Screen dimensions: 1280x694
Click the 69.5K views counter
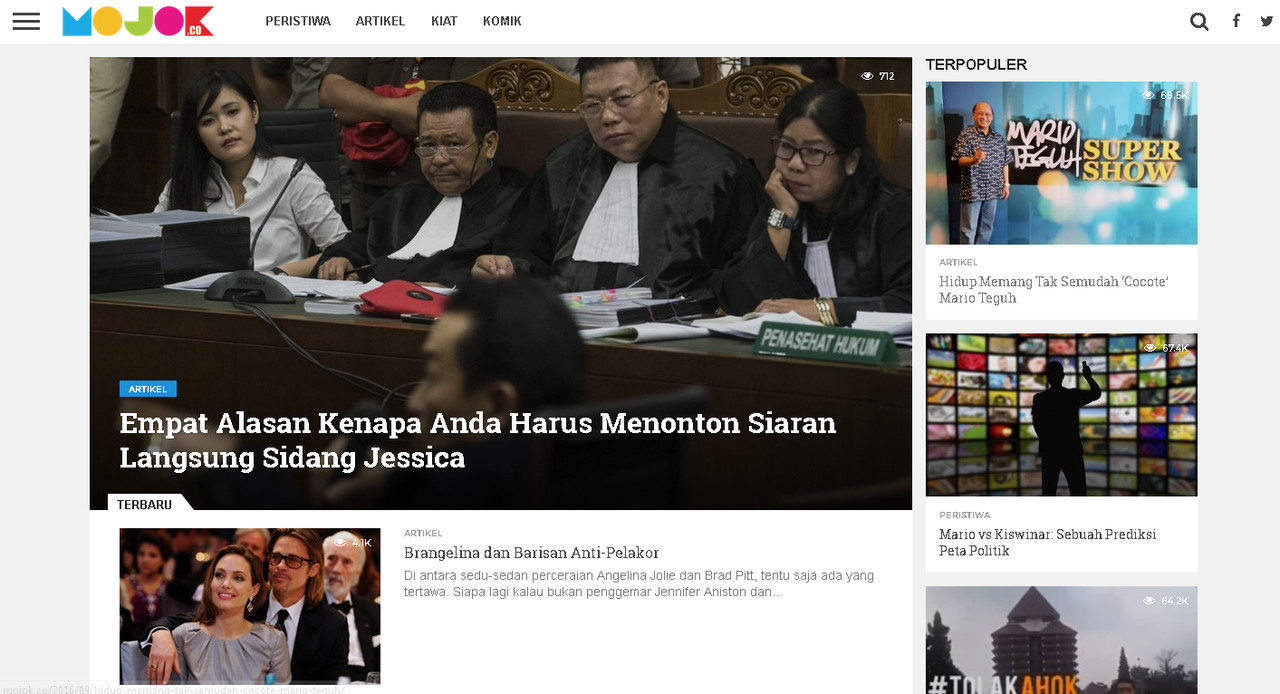(x=1166, y=95)
